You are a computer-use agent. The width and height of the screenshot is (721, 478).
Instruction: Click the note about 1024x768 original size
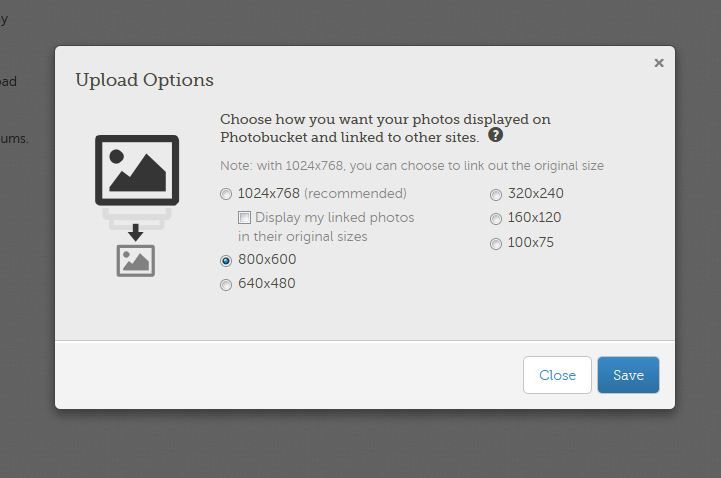412,166
